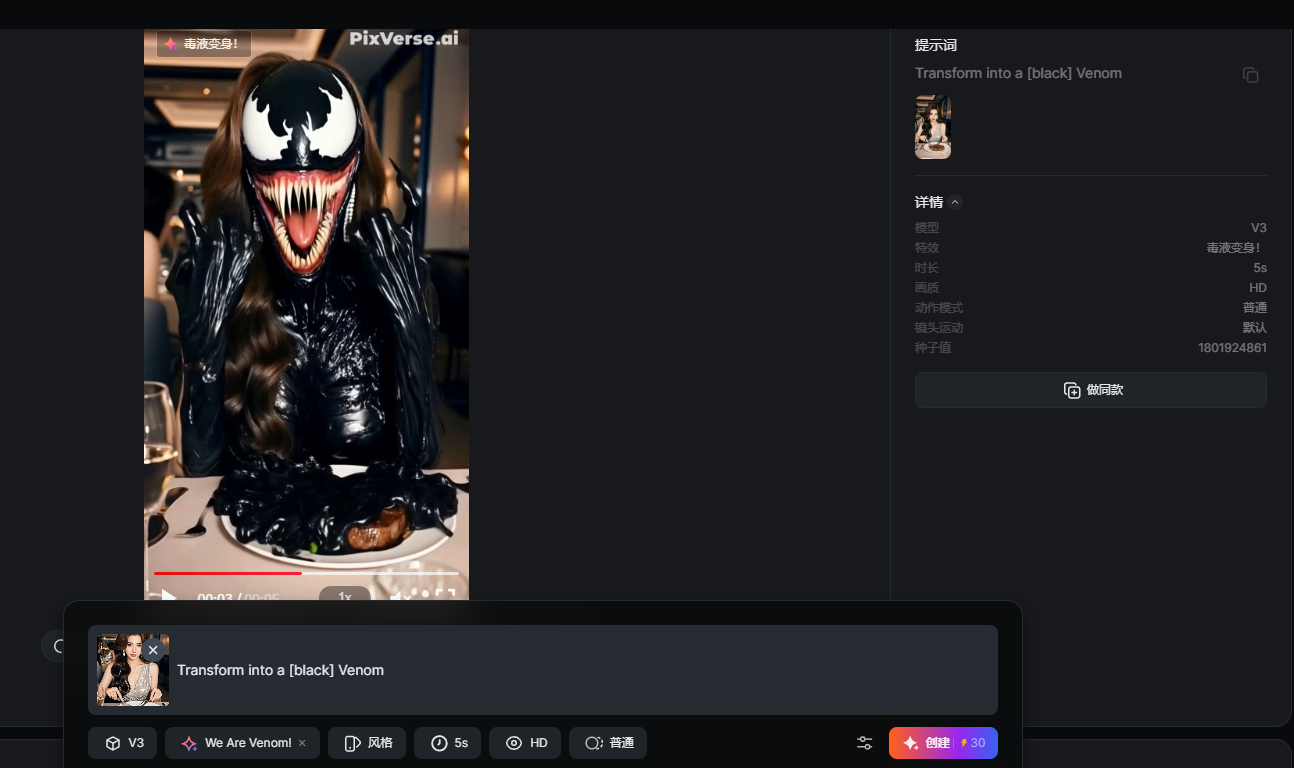1294x768 pixels.
Task: Play the Venom video
Action: (x=169, y=597)
